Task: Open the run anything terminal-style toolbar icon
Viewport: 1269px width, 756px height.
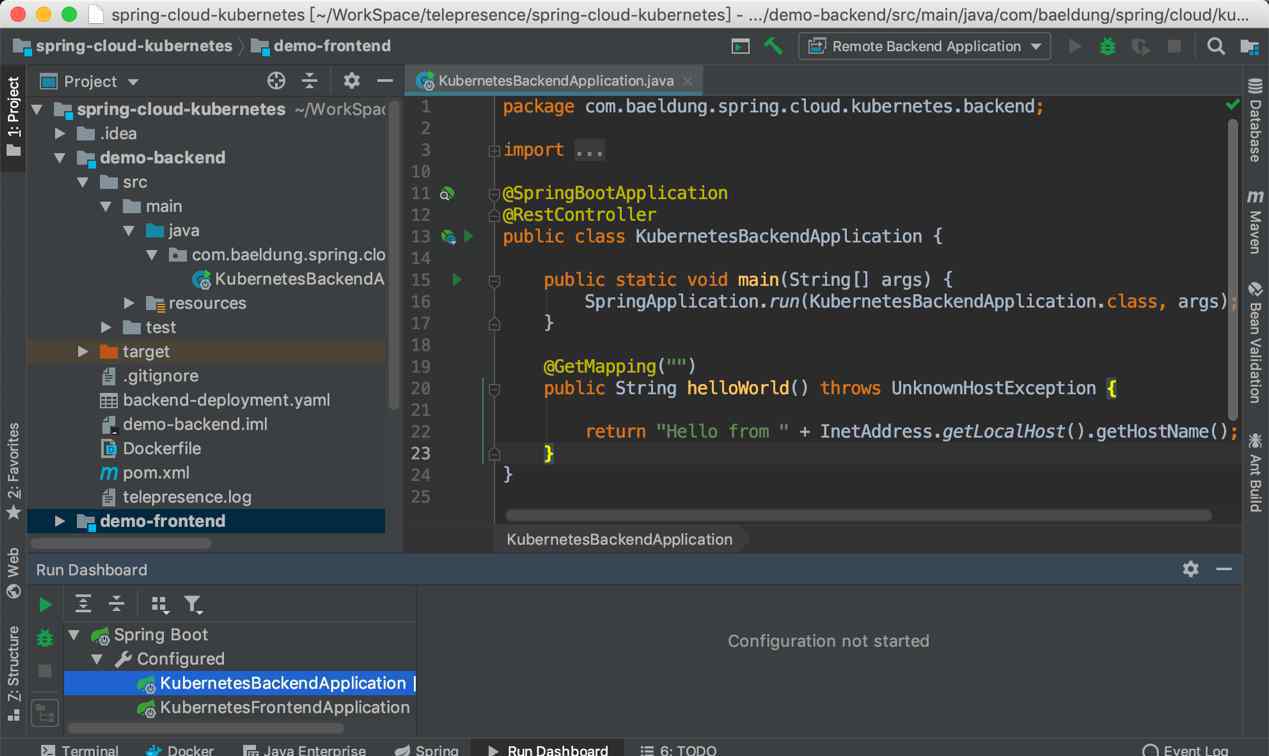Action: click(740, 46)
